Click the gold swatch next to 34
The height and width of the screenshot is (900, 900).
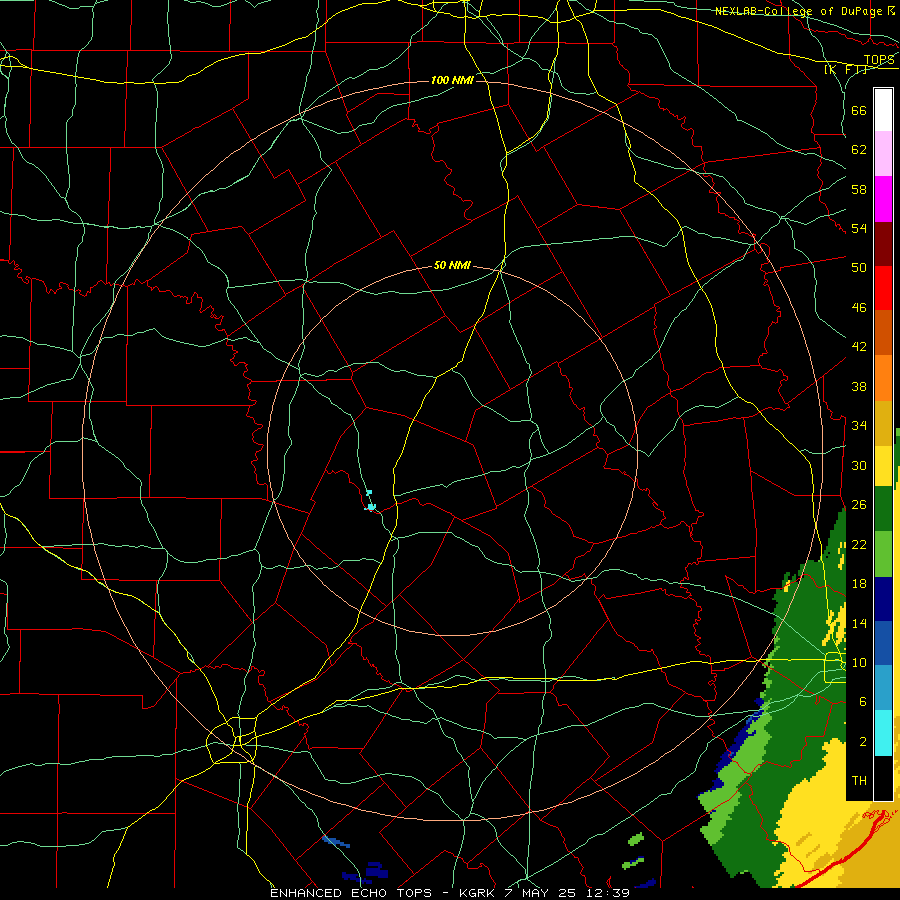[x=883, y=423]
